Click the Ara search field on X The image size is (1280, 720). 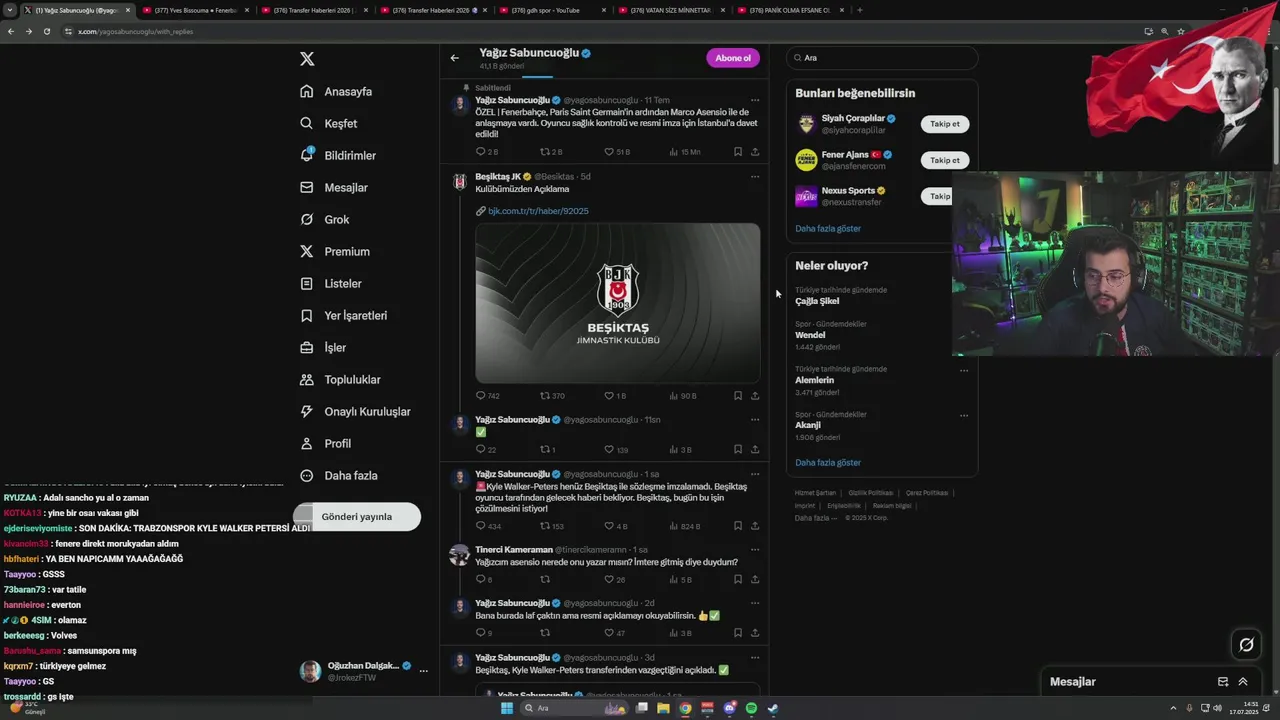coord(881,58)
